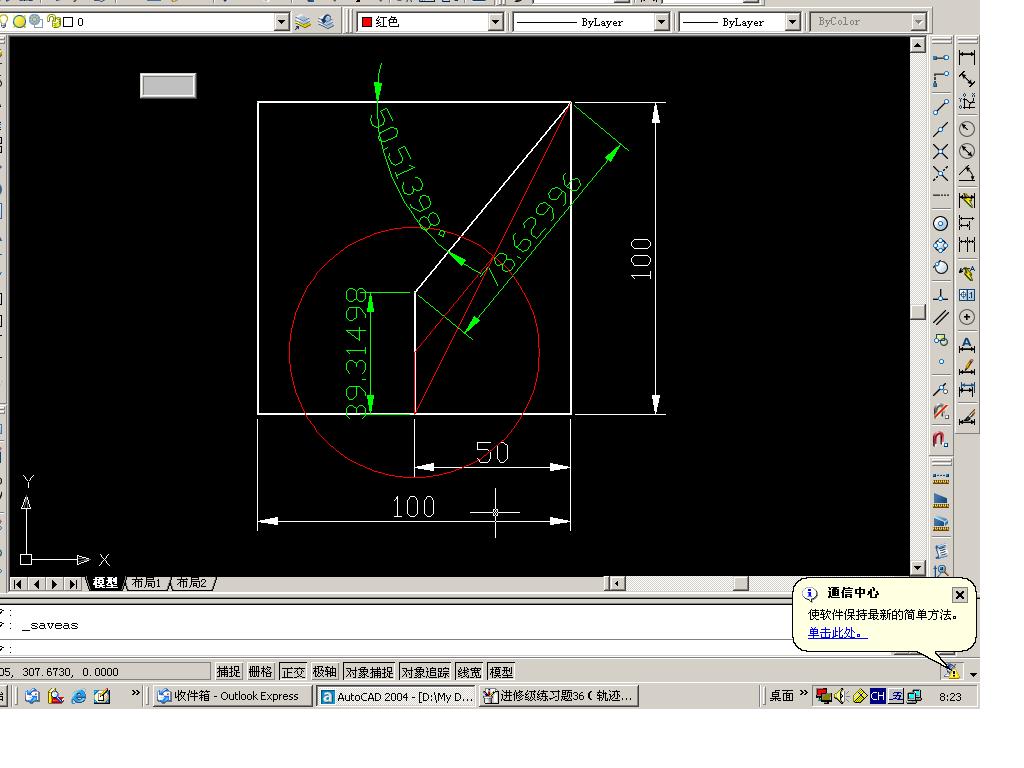
Task: Click the Layer Previous icon
Action: pyautogui.click(x=325, y=22)
